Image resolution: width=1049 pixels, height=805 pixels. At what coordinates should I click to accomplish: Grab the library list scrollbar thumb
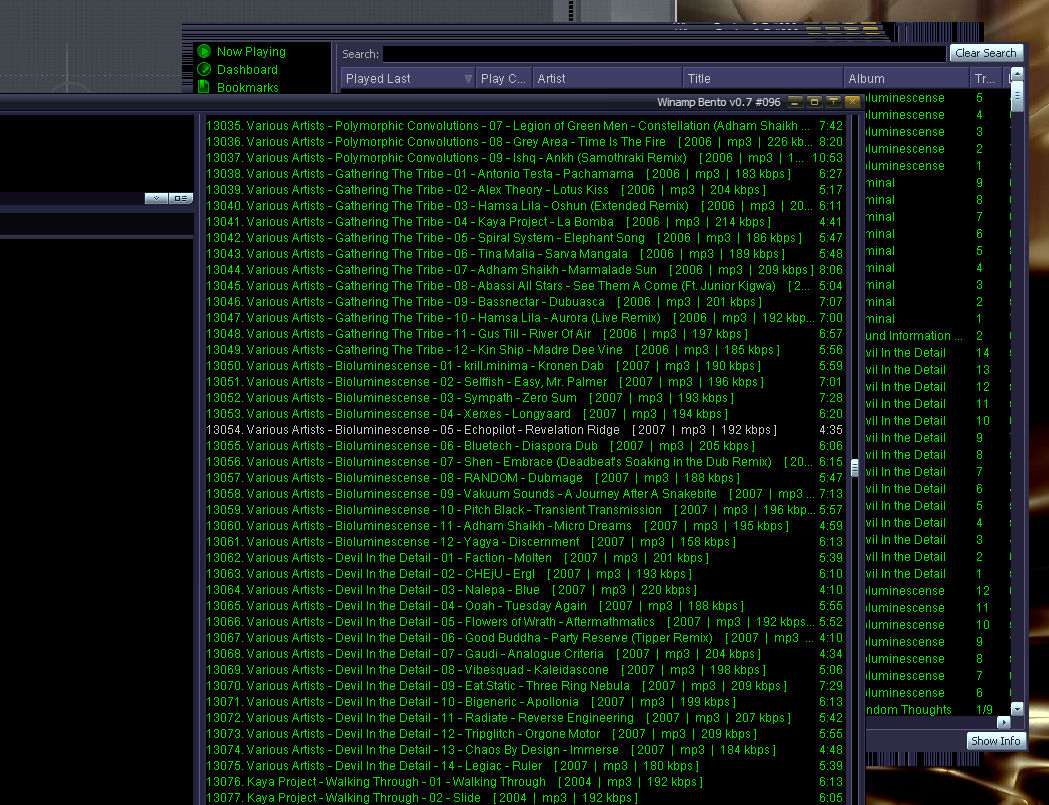click(x=1017, y=96)
